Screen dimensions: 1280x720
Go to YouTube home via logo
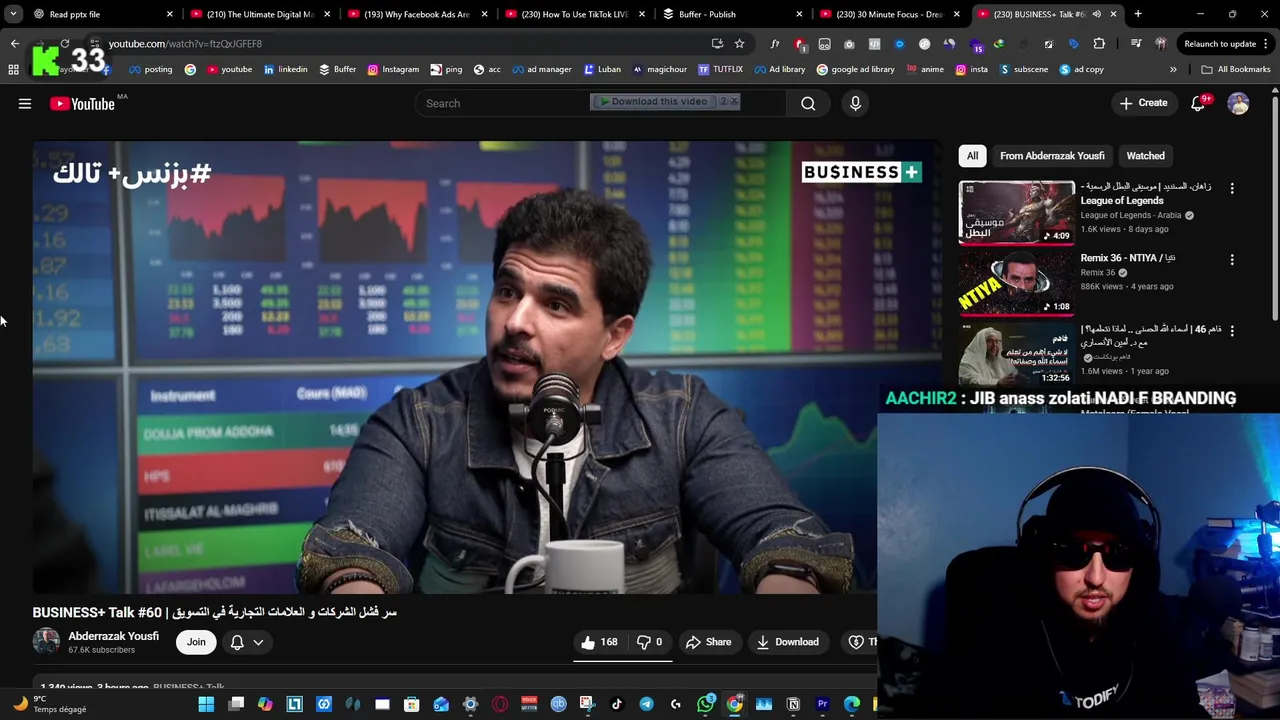pos(82,103)
